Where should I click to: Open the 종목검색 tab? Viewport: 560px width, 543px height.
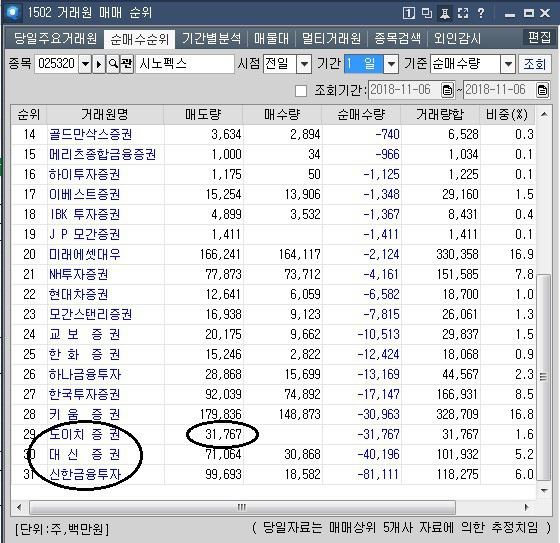point(398,38)
